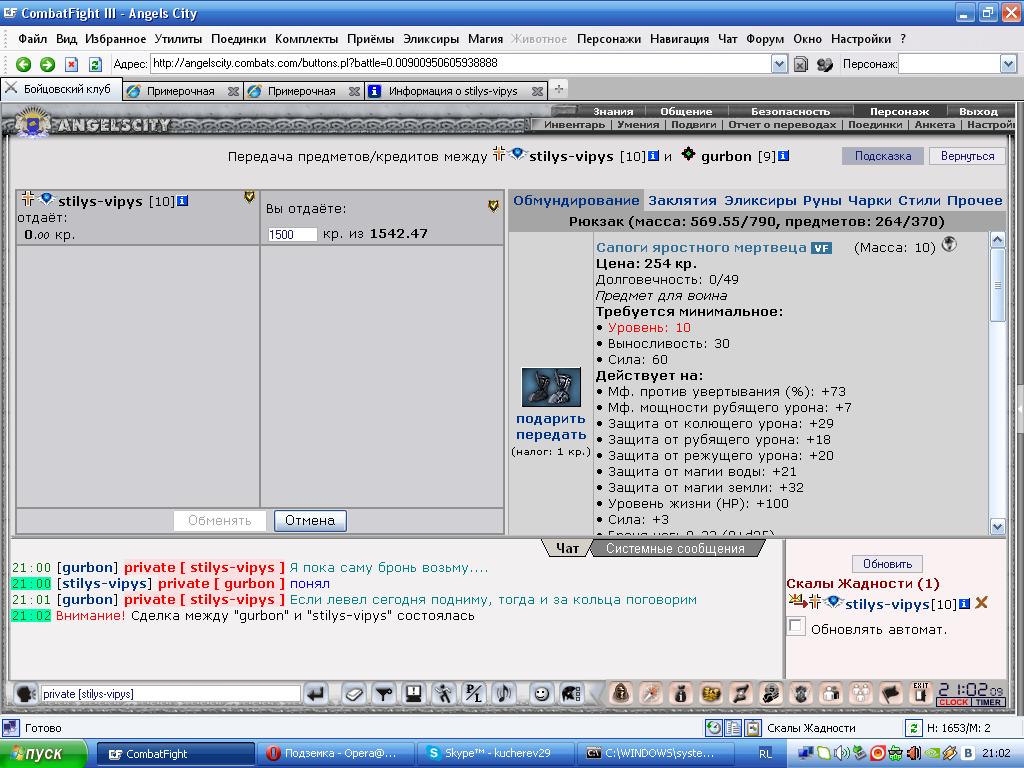Click the green back navigation arrow

(24, 64)
